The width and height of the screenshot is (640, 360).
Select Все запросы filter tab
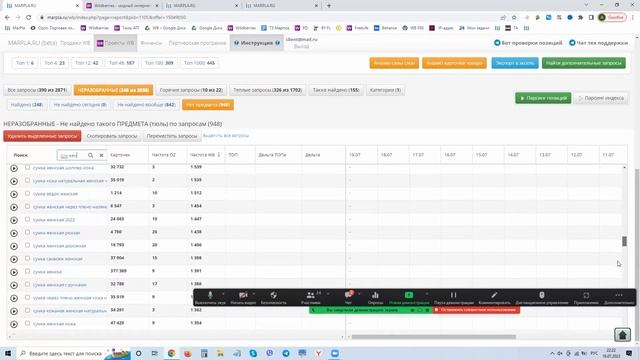click(x=37, y=90)
